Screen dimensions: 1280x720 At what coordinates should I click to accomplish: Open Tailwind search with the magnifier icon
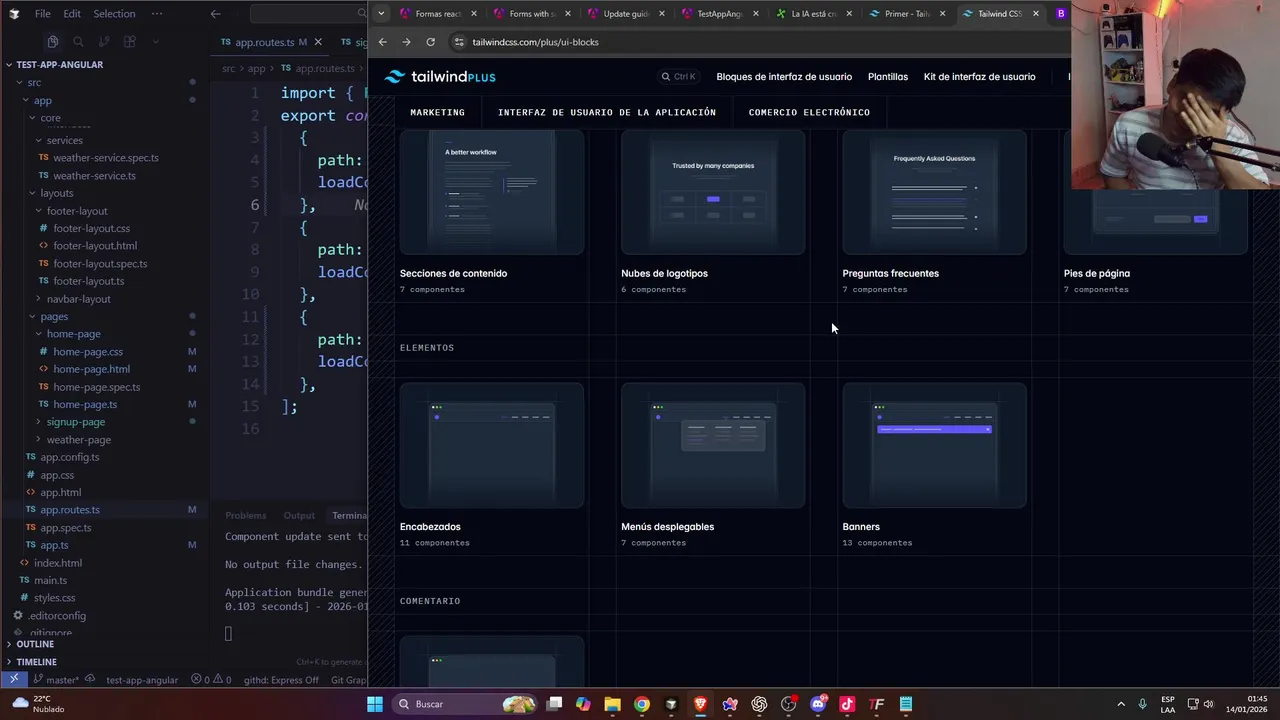tap(666, 77)
